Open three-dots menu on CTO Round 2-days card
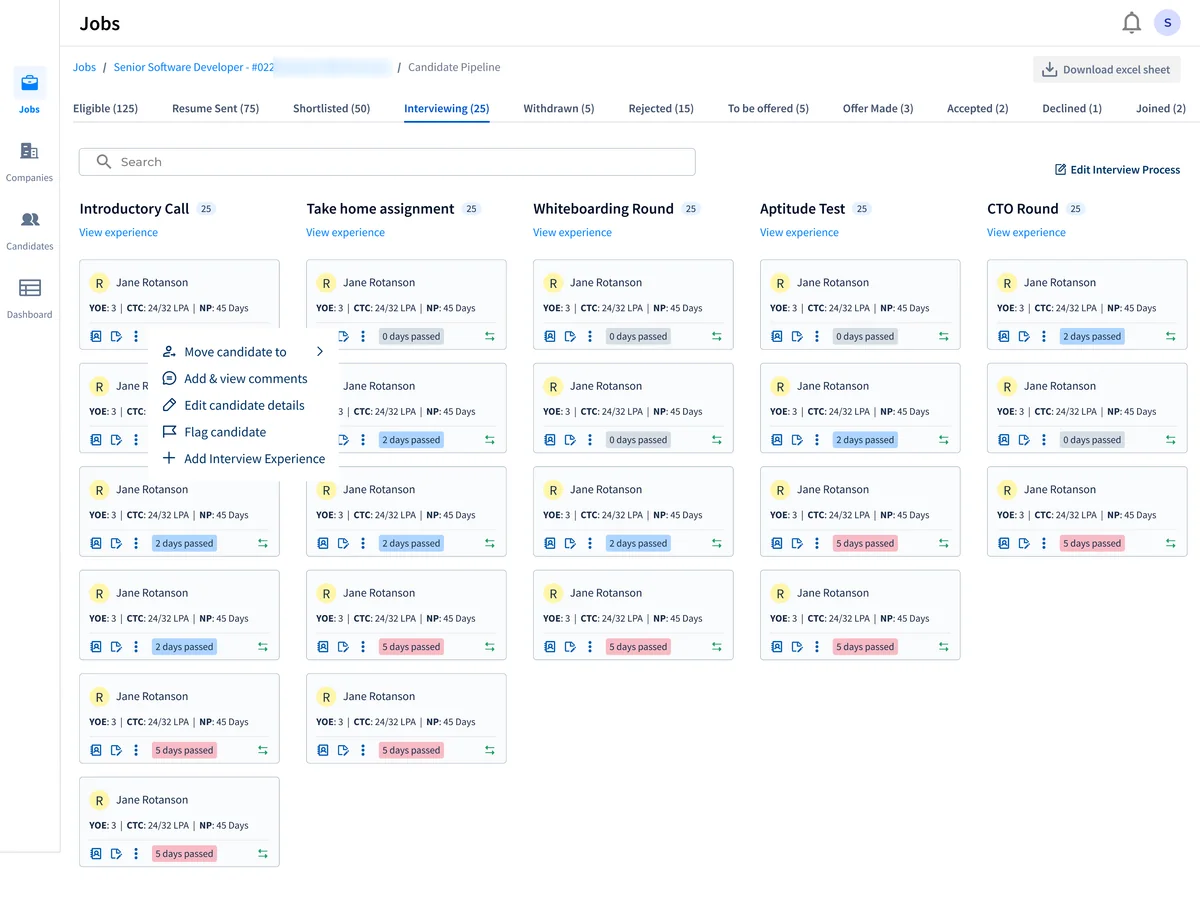 click(1044, 337)
